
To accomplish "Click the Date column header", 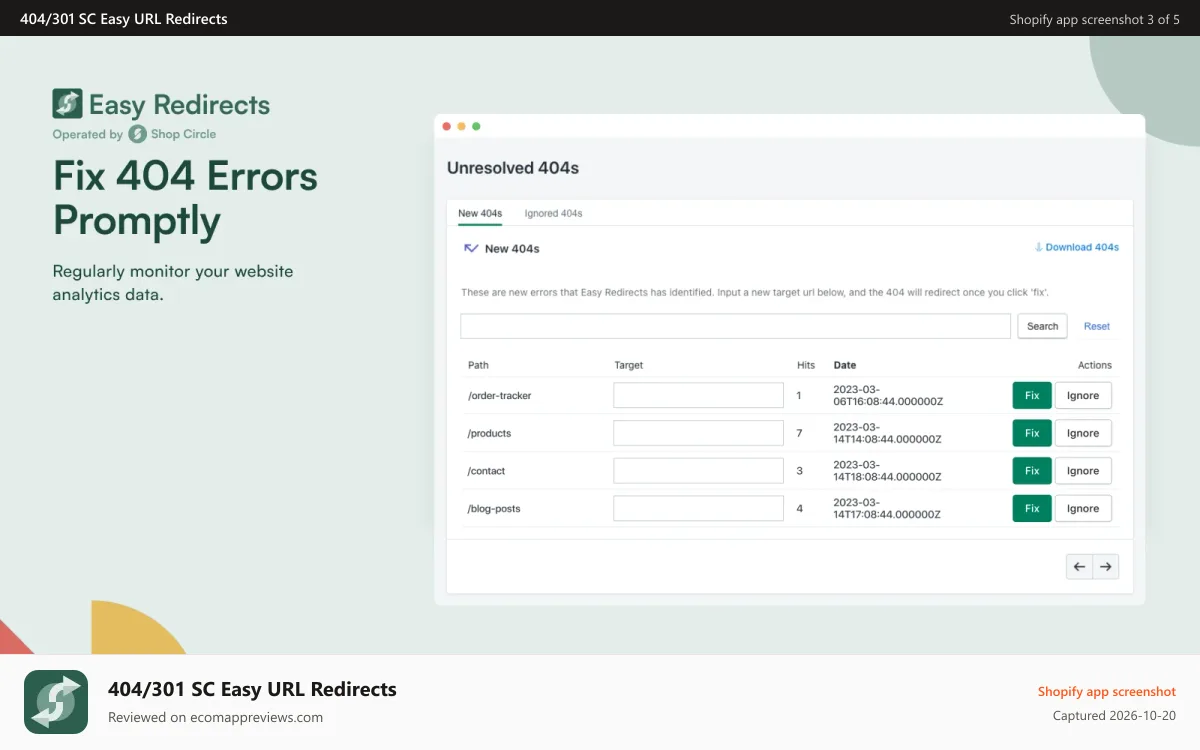I will point(845,365).
